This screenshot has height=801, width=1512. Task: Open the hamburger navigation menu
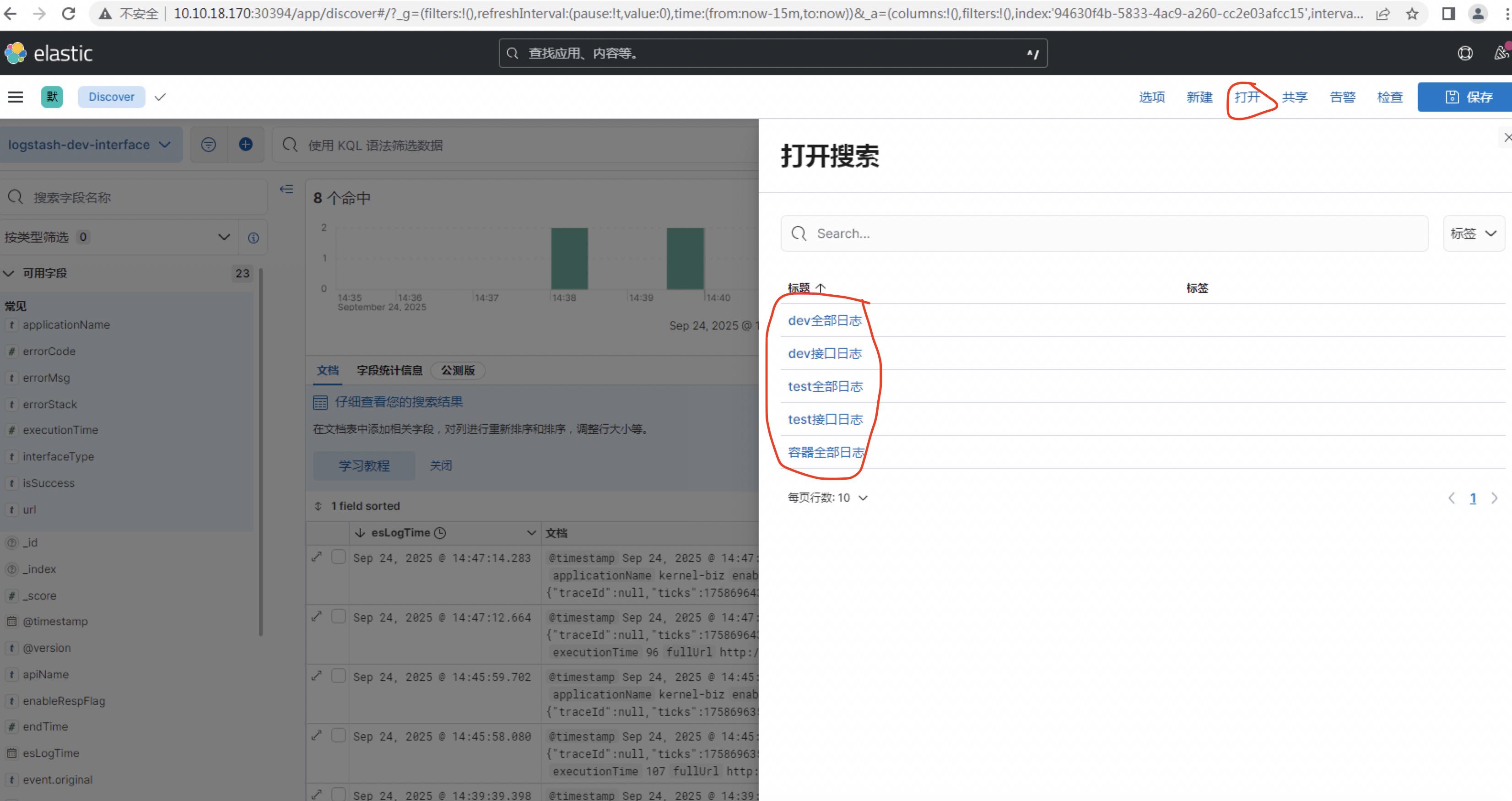15,97
